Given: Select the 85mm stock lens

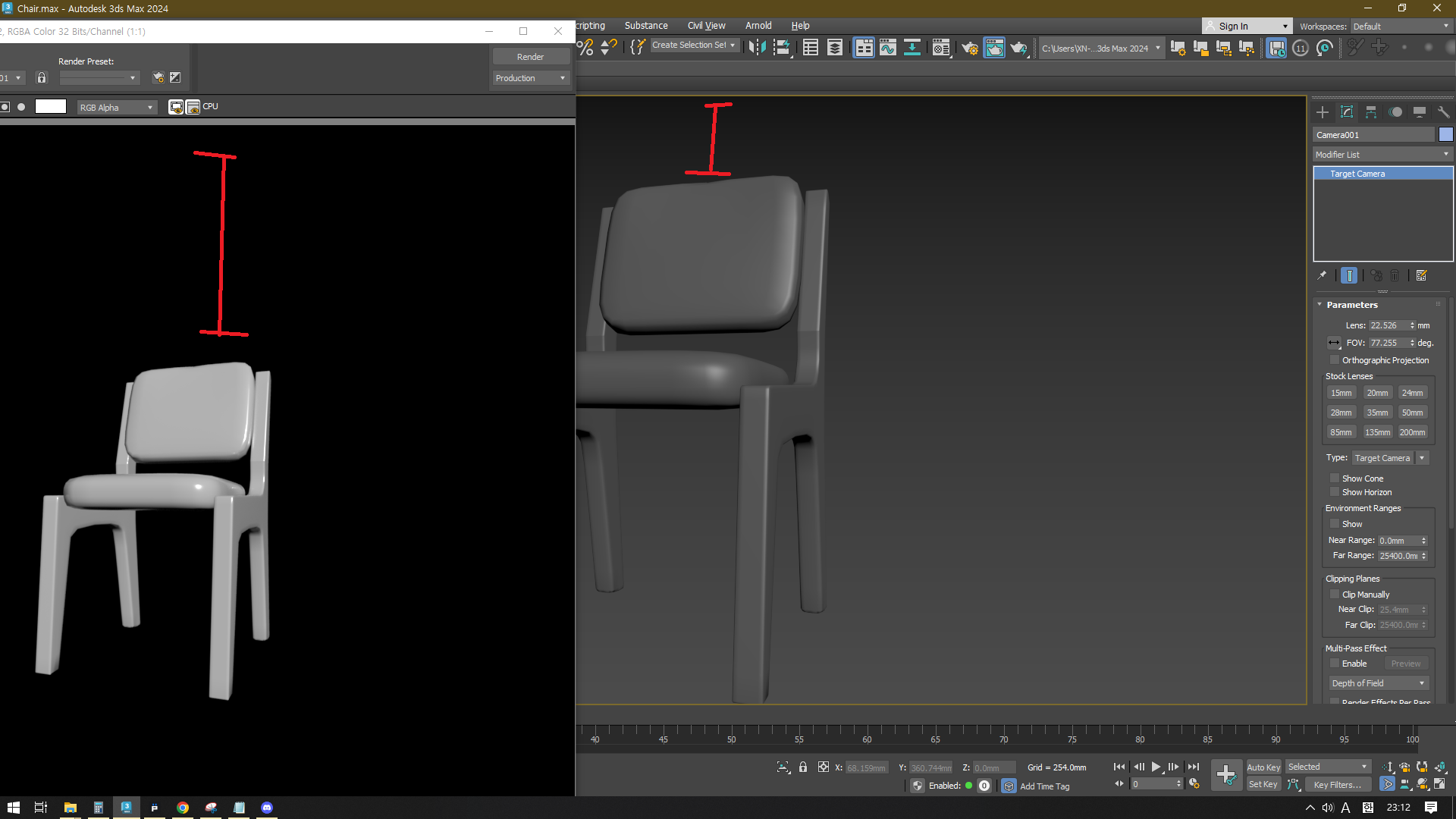Looking at the screenshot, I should (x=1341, y=432).
